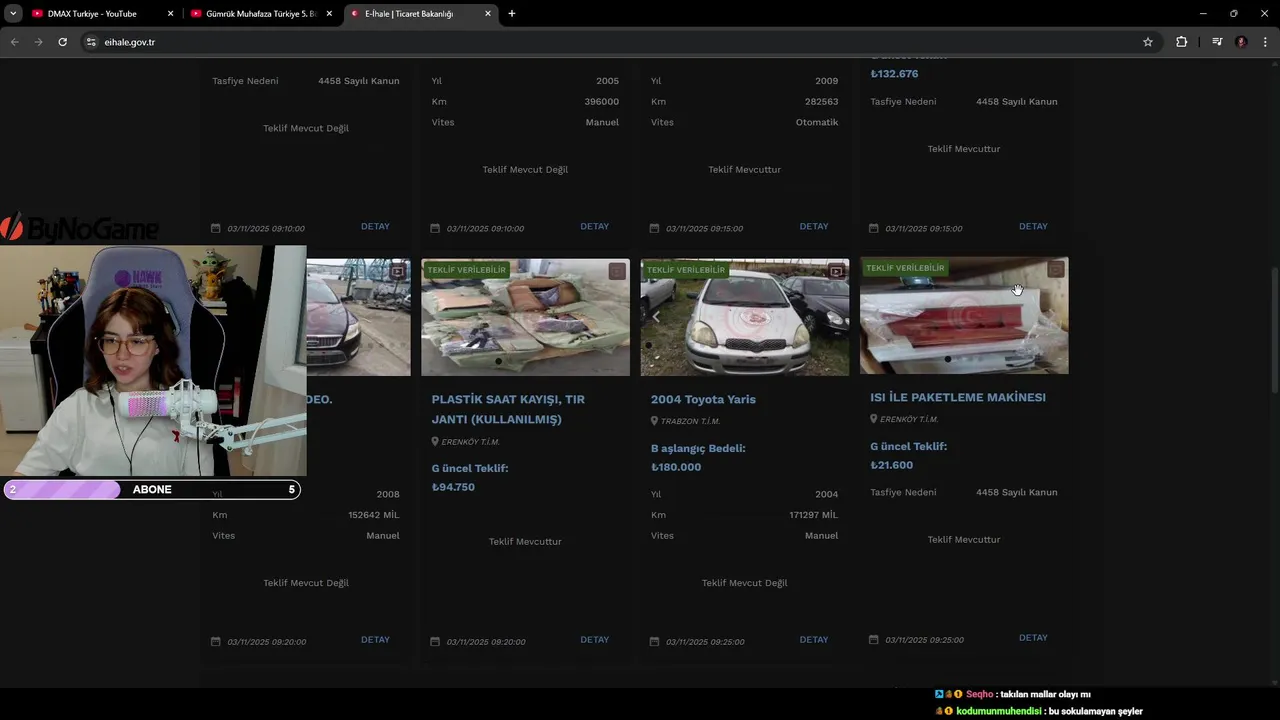This screenshot has width=1280, height=720.
Task: Open DETAY for ısı ile paketleme makinesi
Action: 1033,637
